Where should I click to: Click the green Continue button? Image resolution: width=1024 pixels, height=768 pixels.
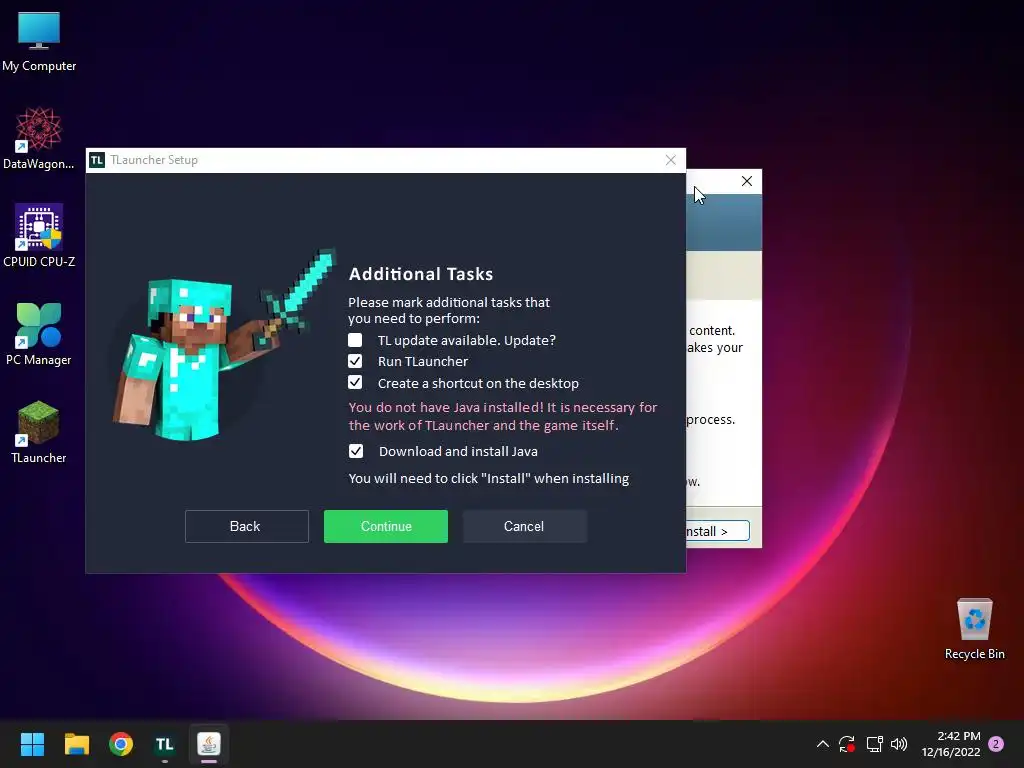(386, 526)
